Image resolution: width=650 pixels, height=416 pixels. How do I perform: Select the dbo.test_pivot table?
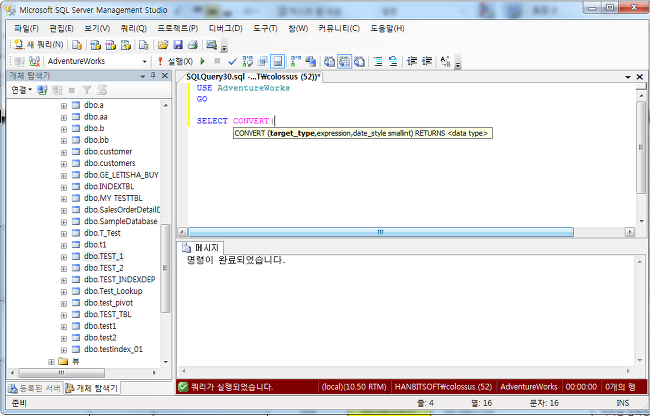[108, 303]
